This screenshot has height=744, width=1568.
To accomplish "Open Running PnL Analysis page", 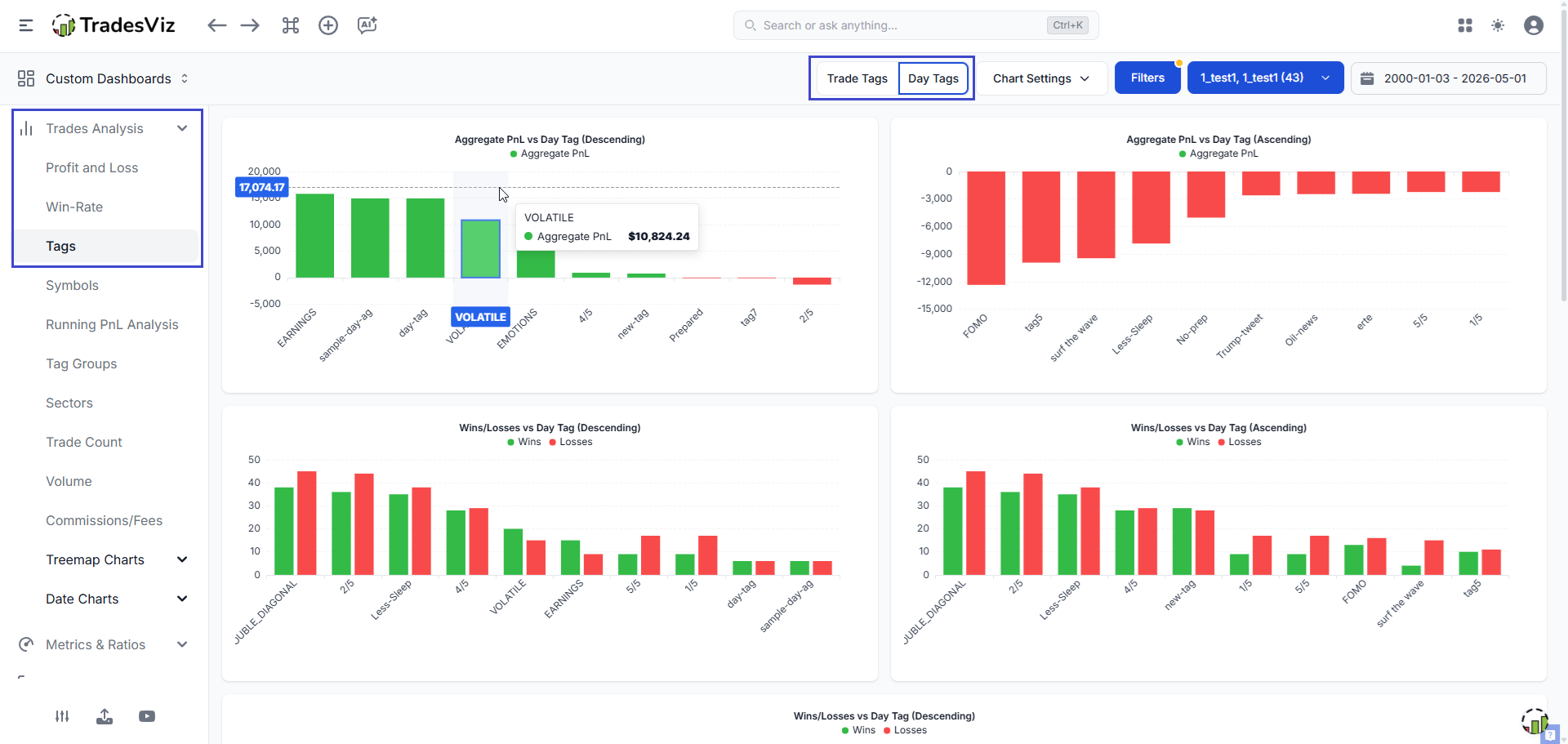I will 112,324.
